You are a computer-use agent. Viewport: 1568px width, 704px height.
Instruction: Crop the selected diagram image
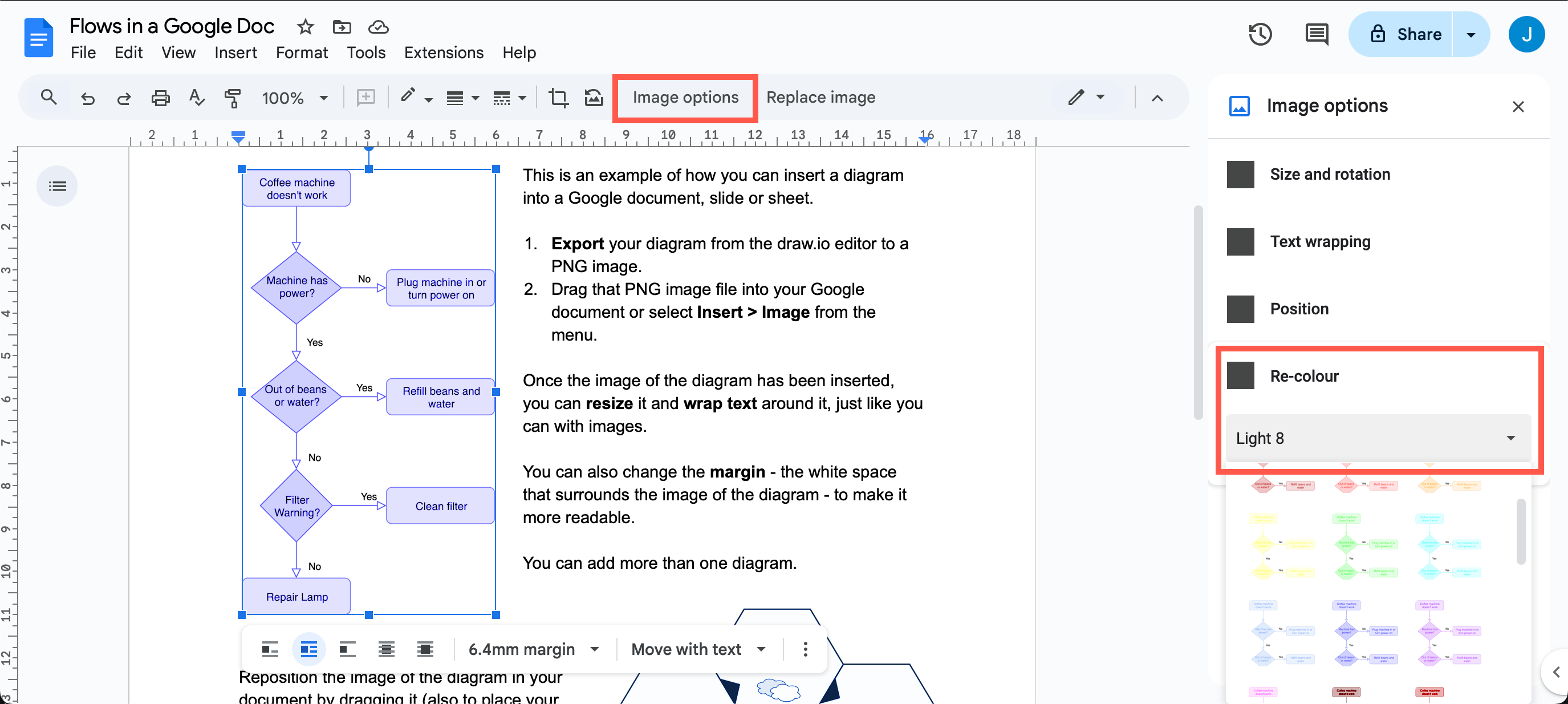coord(558,98)
